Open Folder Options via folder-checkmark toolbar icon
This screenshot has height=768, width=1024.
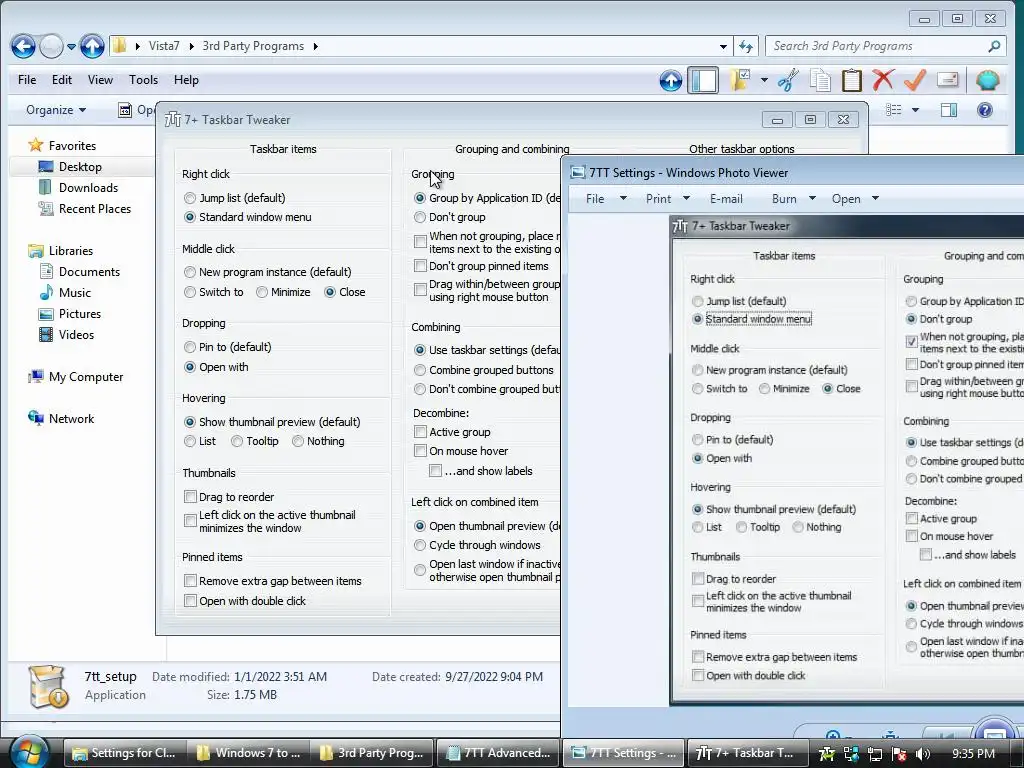tap(740, 80)
